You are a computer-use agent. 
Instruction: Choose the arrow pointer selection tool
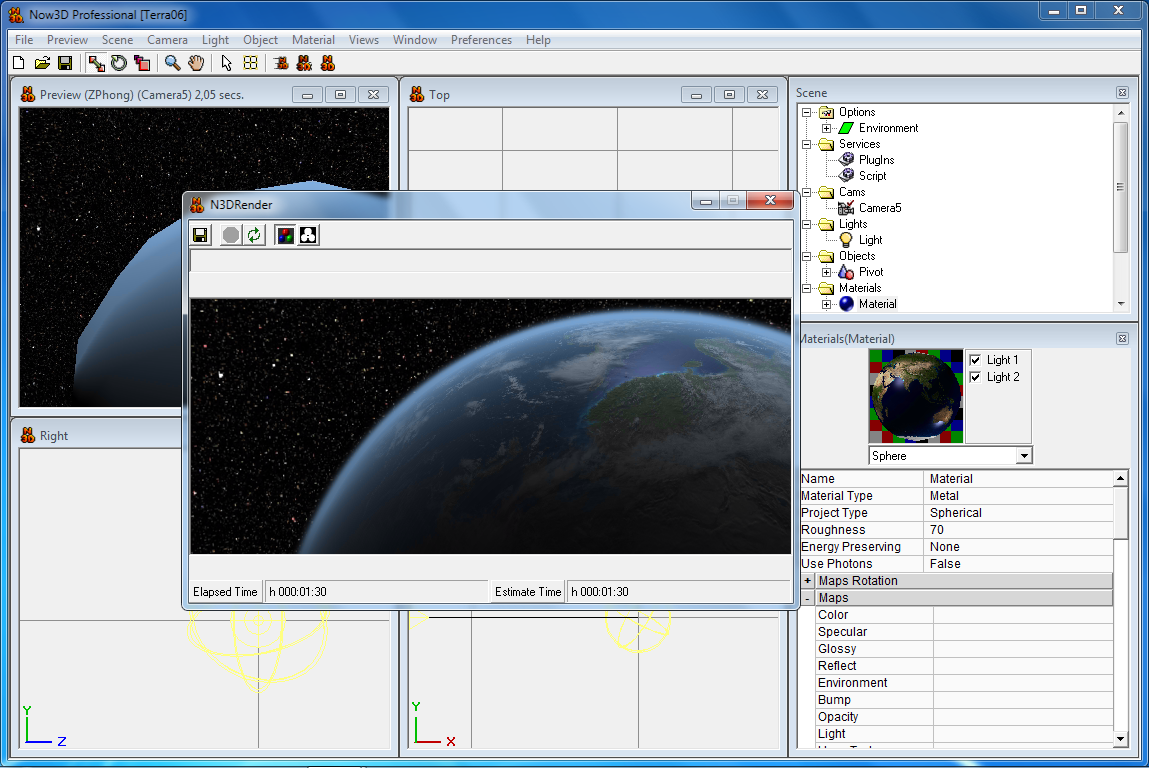pyautogui.click(x=226, y=63)
